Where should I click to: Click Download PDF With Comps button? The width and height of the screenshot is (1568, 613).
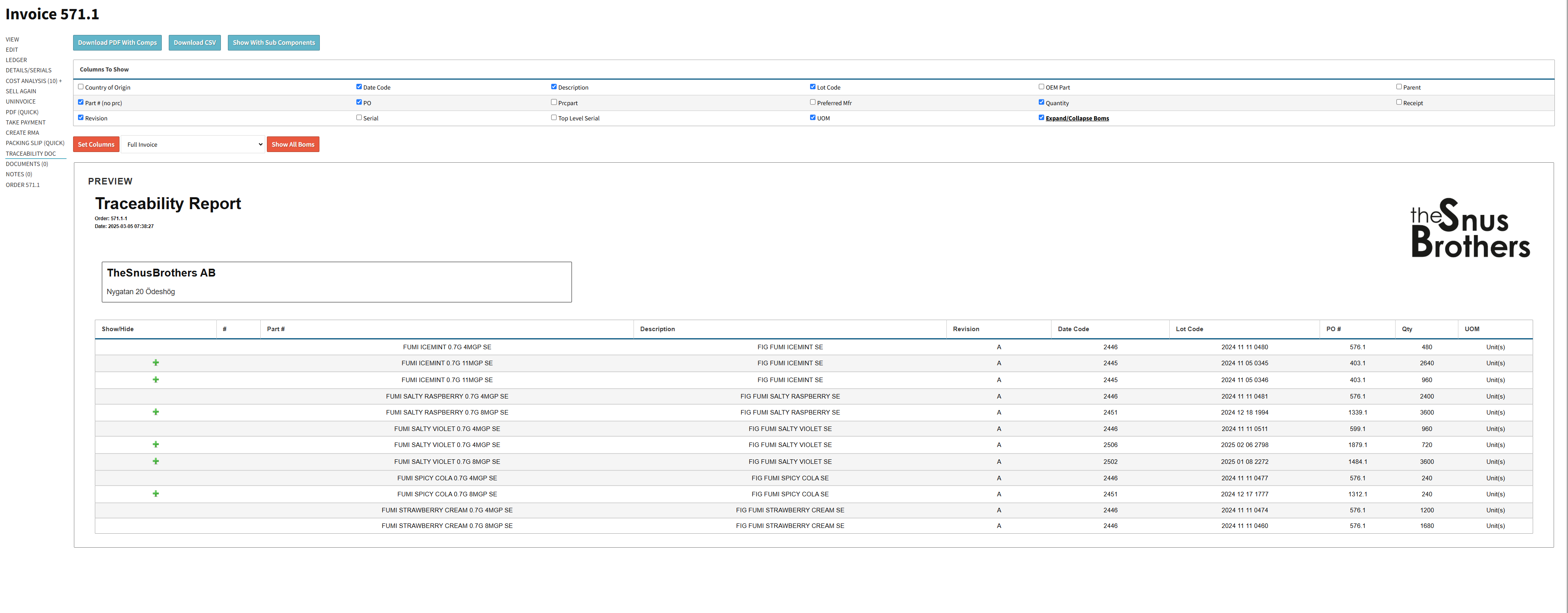[117, 43]
